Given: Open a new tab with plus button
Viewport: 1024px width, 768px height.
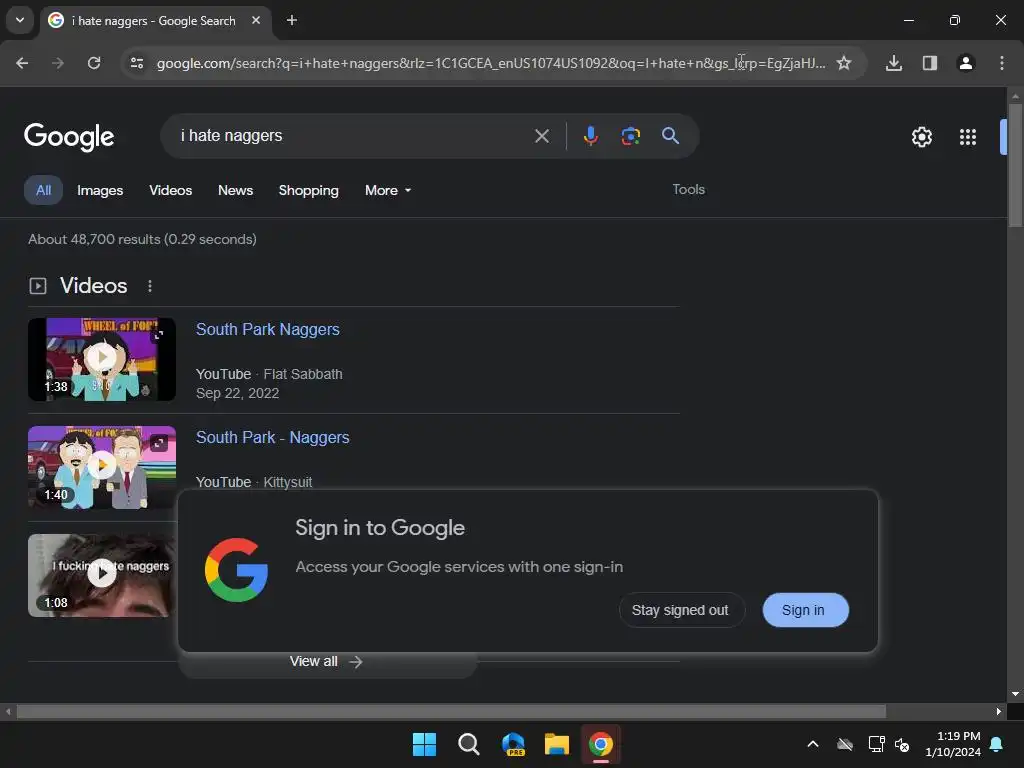Looking at the screenshot, I should (292, 20).
